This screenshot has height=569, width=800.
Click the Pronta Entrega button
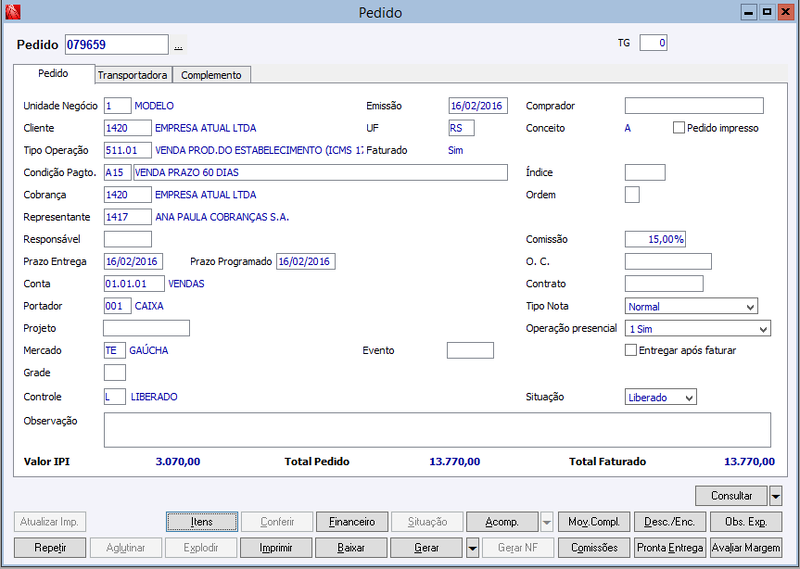pos(670,548)
